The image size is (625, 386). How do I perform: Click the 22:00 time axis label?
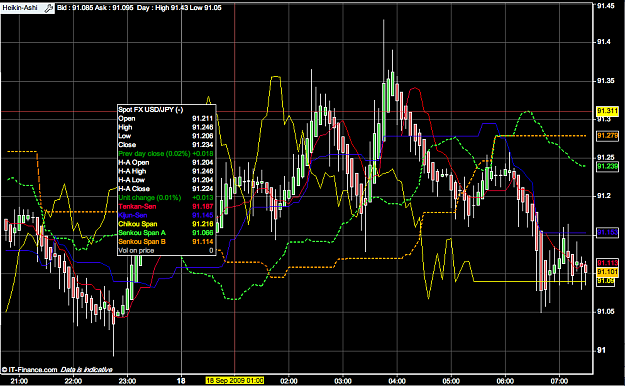pos(73,381)
